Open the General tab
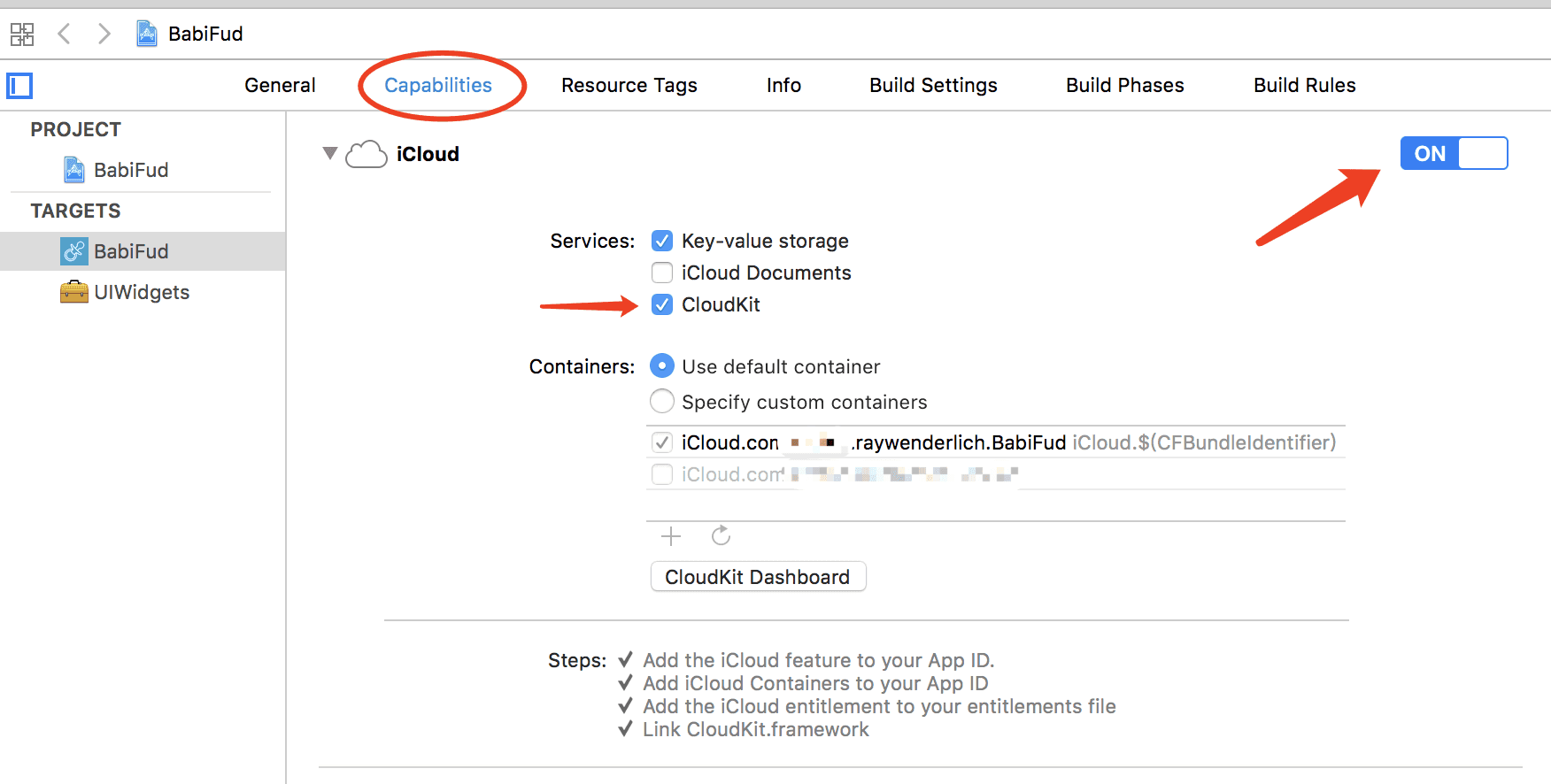This screenshot has width=1551, height=784. point(280,85)
